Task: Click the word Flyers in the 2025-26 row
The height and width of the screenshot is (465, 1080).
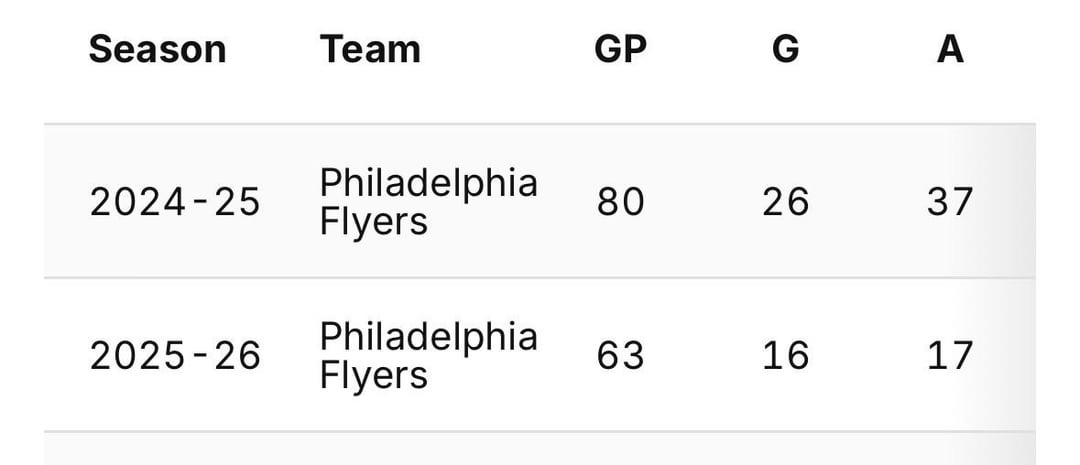Action: click(373, 376)
